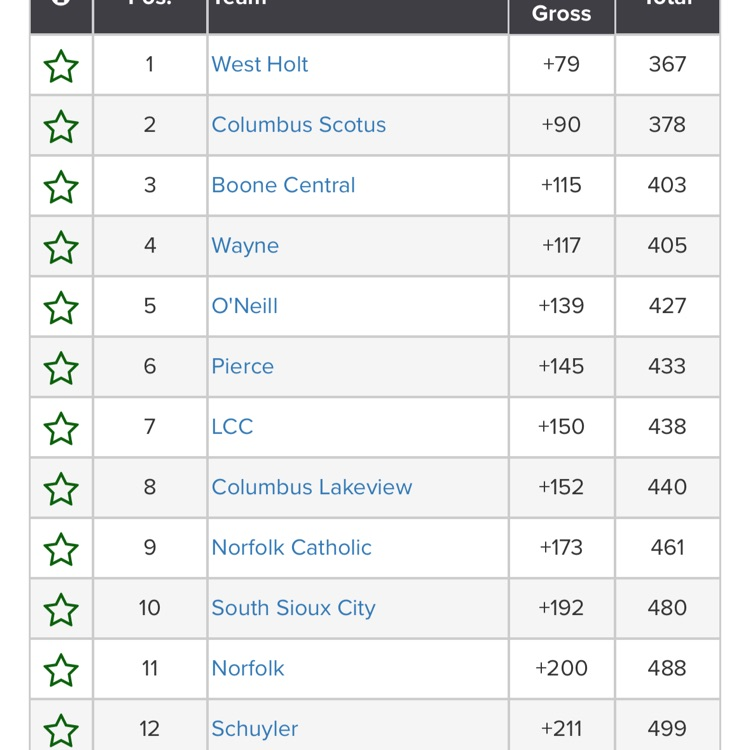
Task: Toggle favorite star for Boone Central
Action: coord(61,187)
